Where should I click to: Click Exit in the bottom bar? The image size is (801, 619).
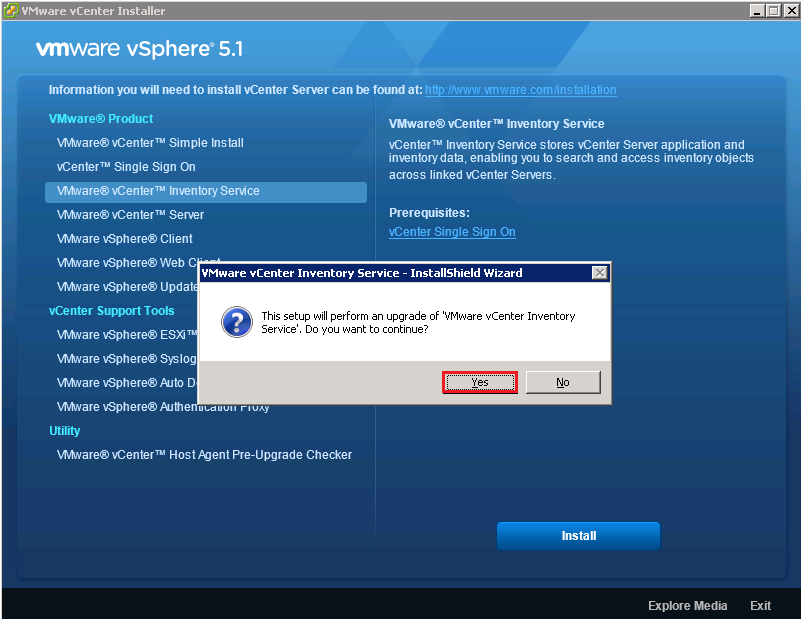760,606
